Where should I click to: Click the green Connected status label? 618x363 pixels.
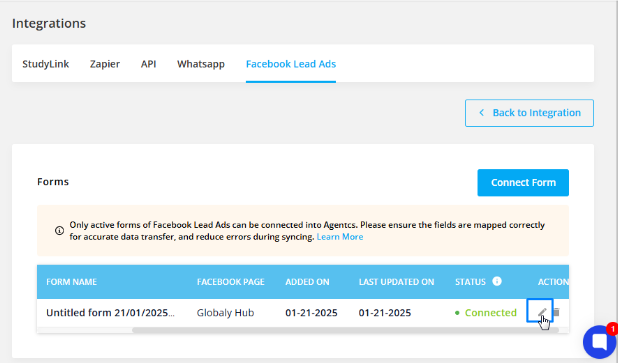click(490, 313)
